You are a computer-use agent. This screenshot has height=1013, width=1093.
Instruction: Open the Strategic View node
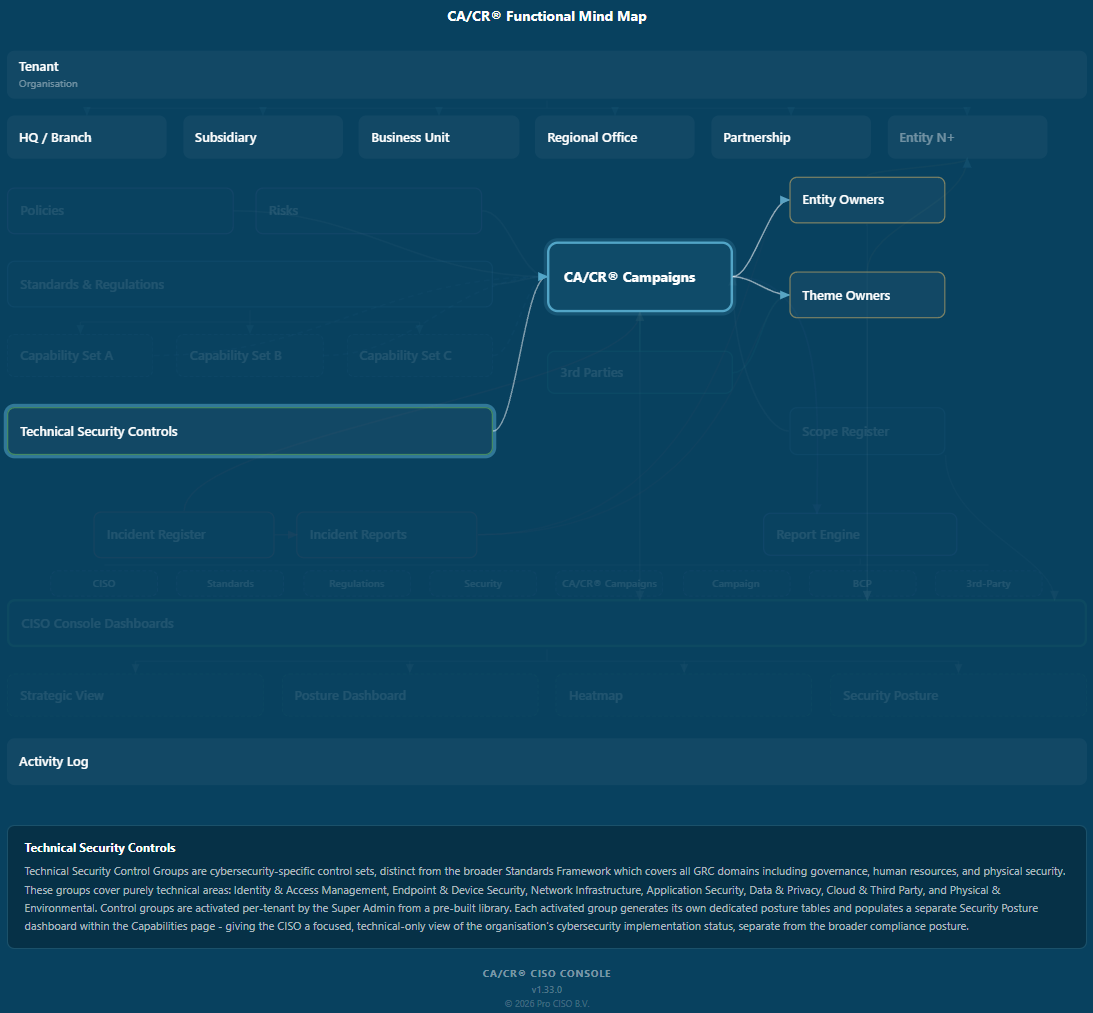pos(136,696)
